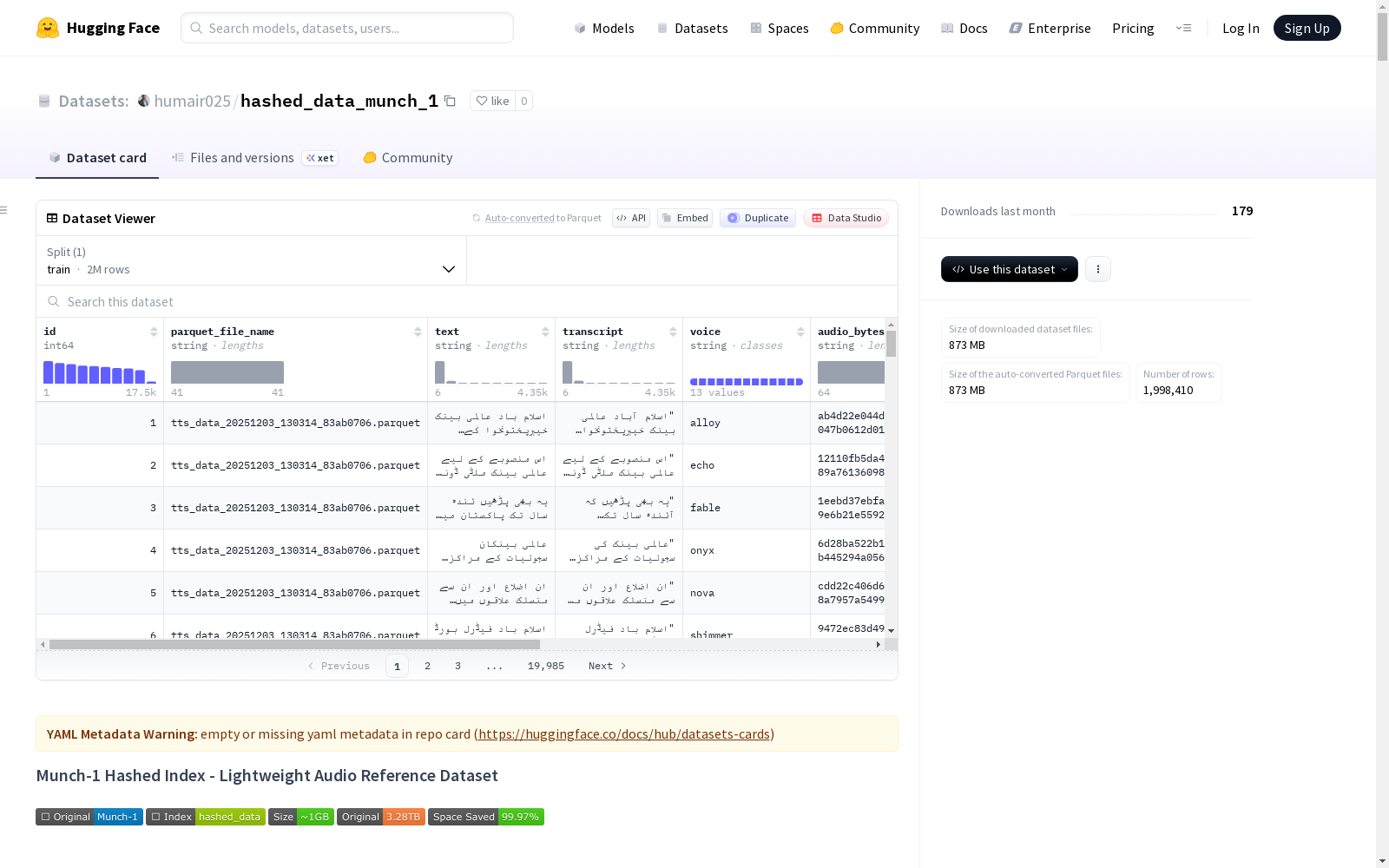Click the Log In link
Viewport: 1389px width, 868px height.
click(1241, 28)
